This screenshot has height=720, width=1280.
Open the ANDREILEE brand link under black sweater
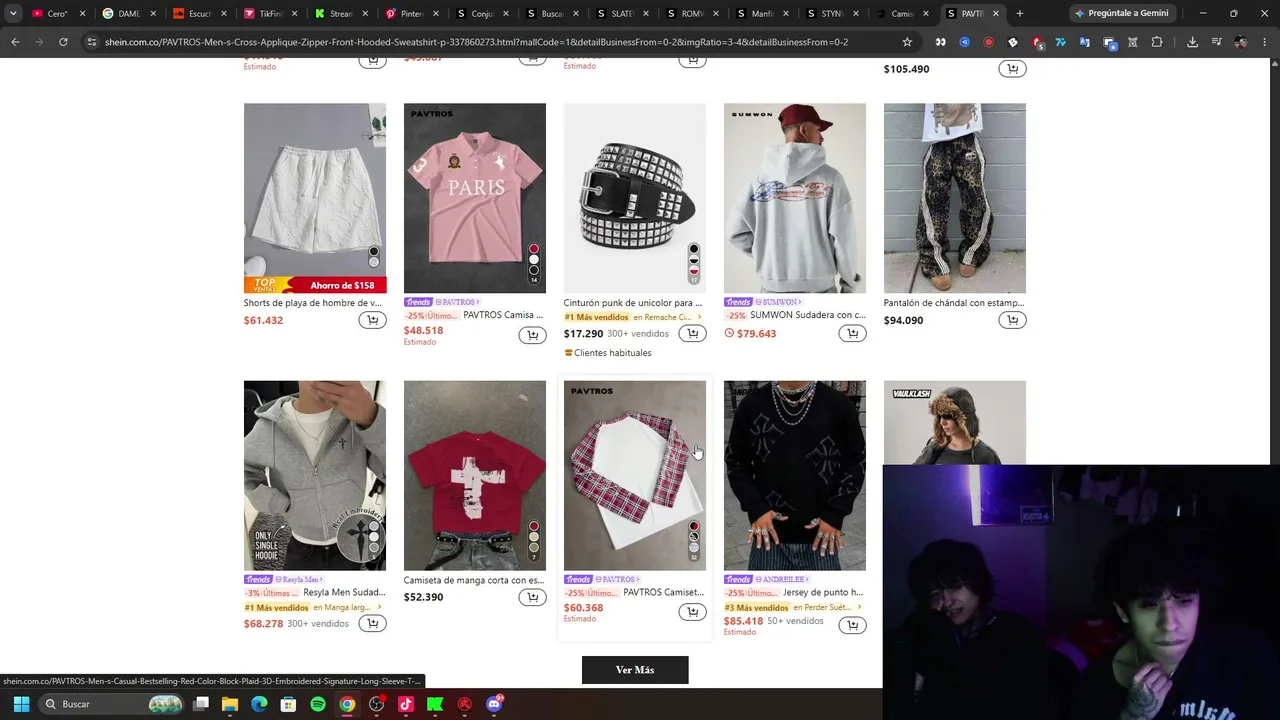[x=782, y=579]
